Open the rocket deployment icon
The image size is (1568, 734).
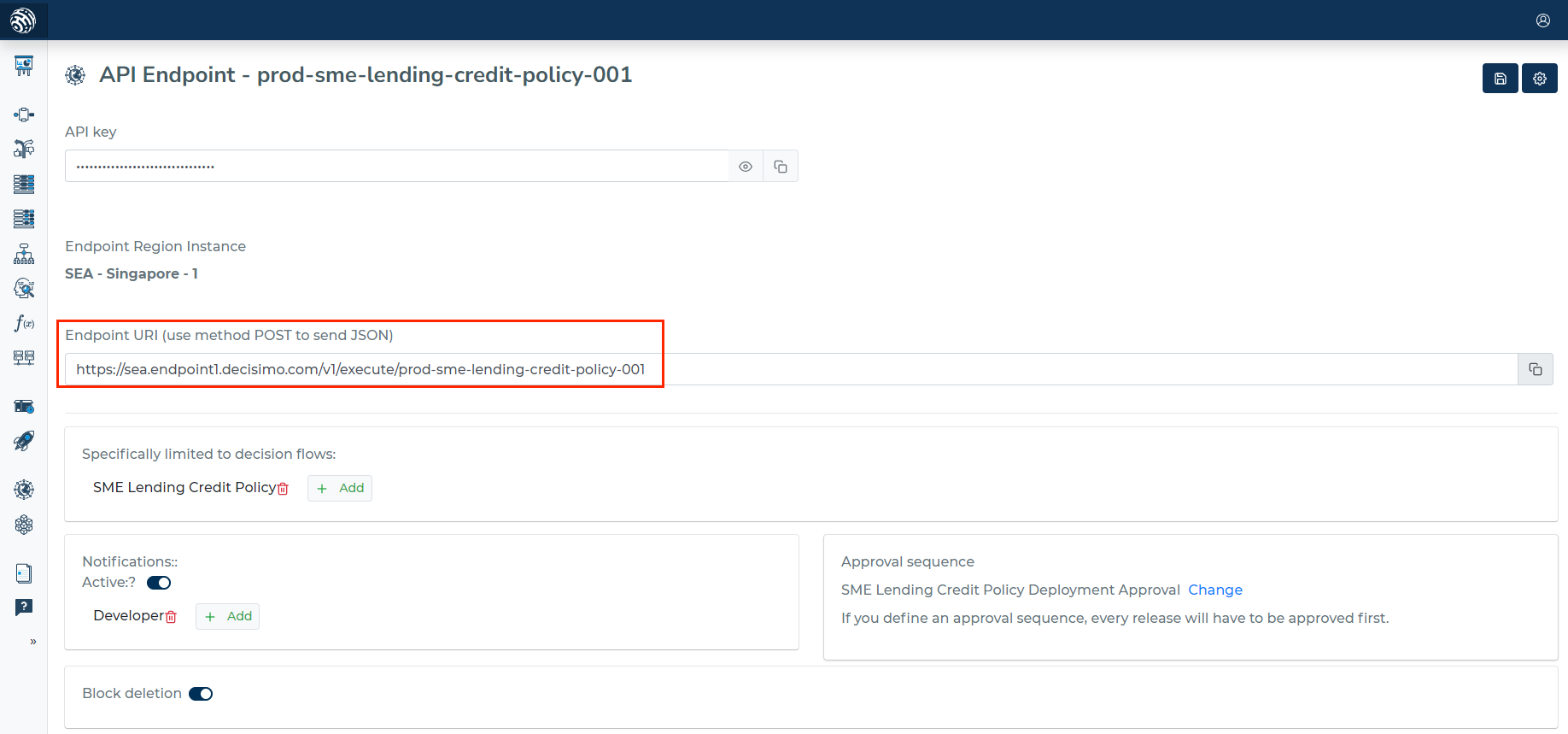pyautogui.click(x=24, y=441)
